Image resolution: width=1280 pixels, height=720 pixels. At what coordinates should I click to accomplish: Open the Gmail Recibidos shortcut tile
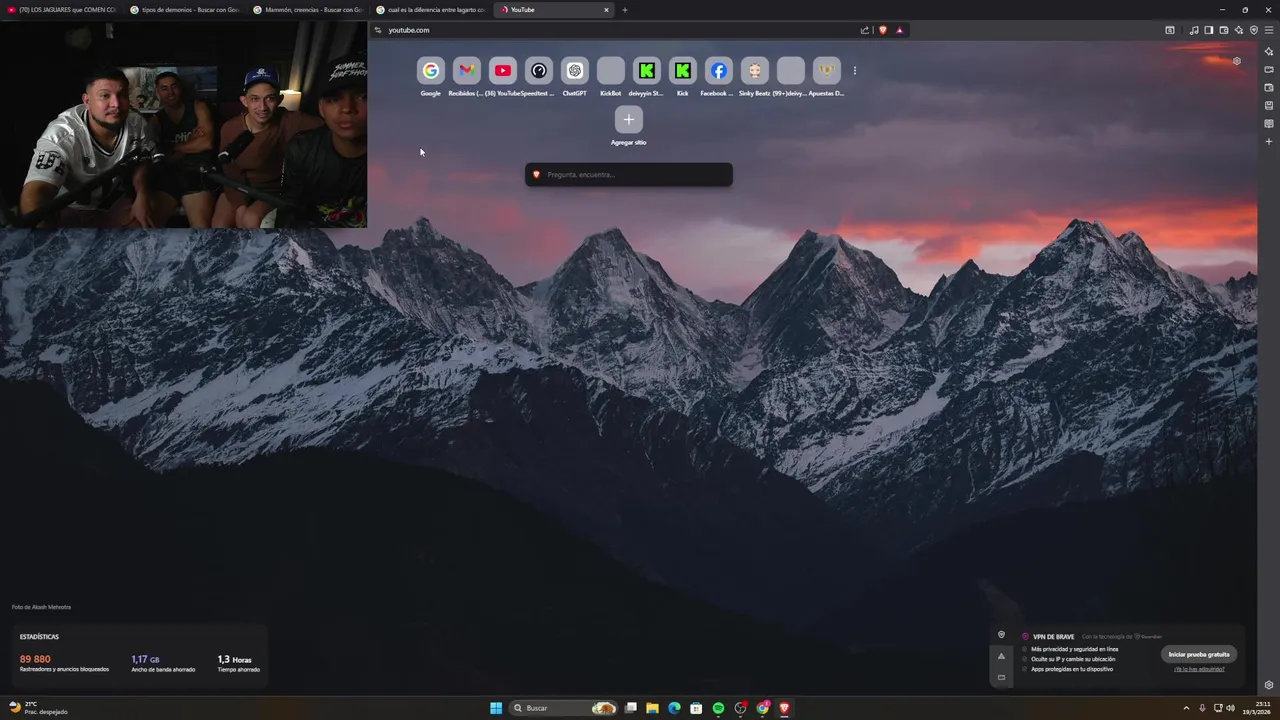[466, 71]
